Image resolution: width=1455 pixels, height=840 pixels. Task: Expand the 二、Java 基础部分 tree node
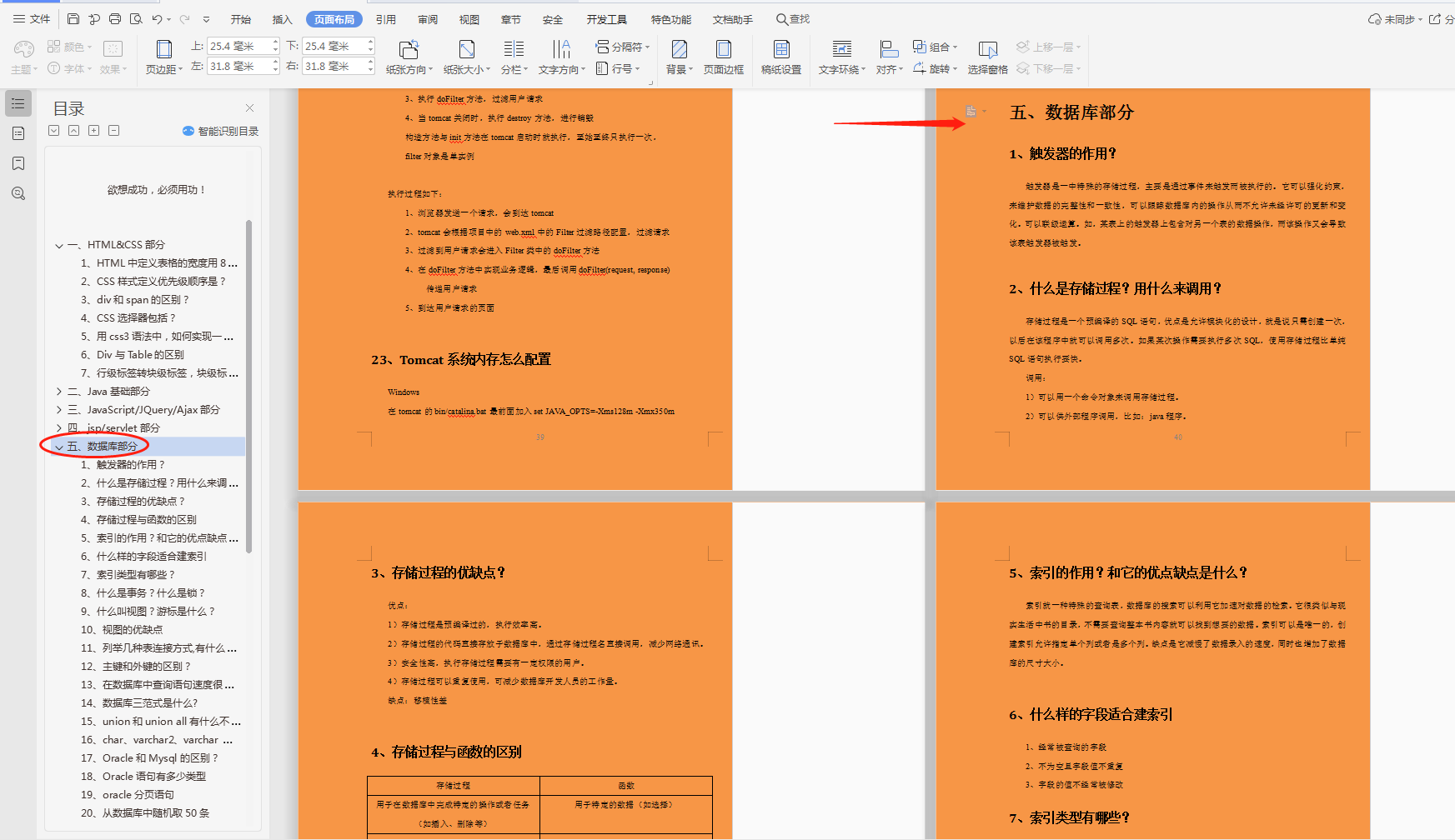59,392
